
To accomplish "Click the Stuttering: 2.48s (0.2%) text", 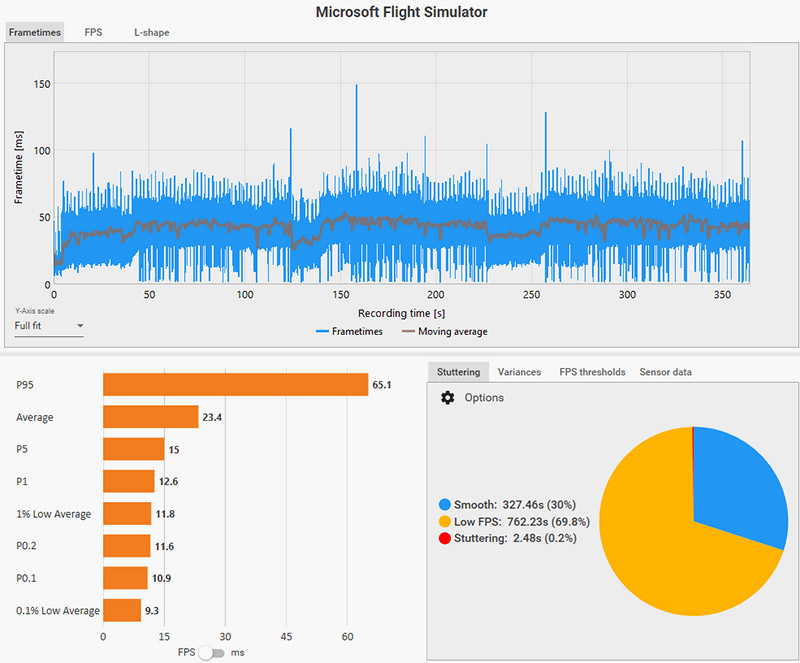I will [515, 538].
